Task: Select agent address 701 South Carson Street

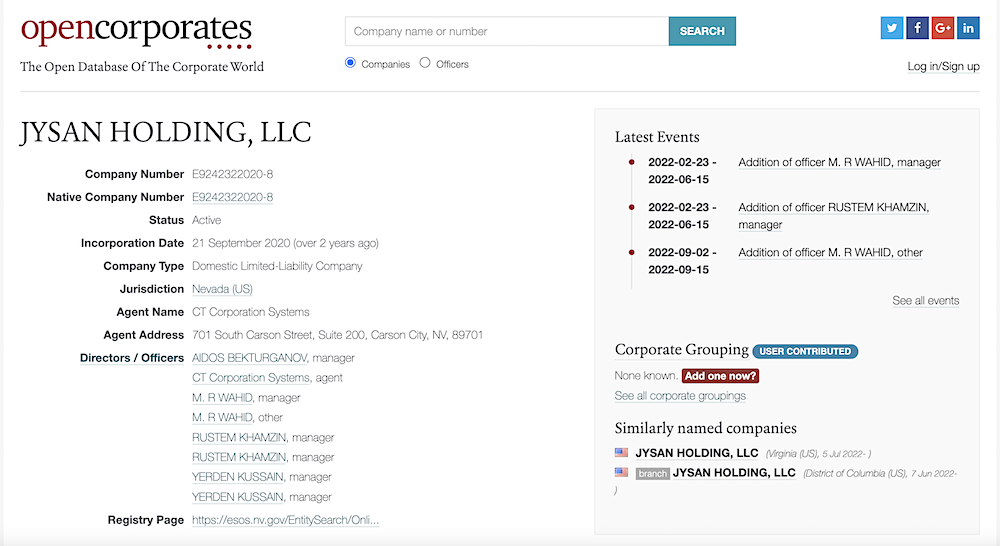Action: coord(337,335)
